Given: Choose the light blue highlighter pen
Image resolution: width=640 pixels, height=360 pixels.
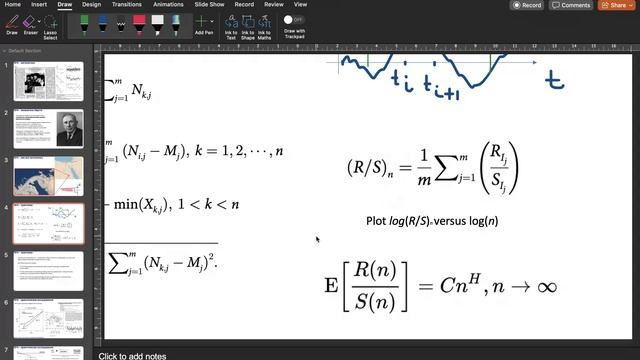Looking at the screenshot, I should tap(176, 25).
